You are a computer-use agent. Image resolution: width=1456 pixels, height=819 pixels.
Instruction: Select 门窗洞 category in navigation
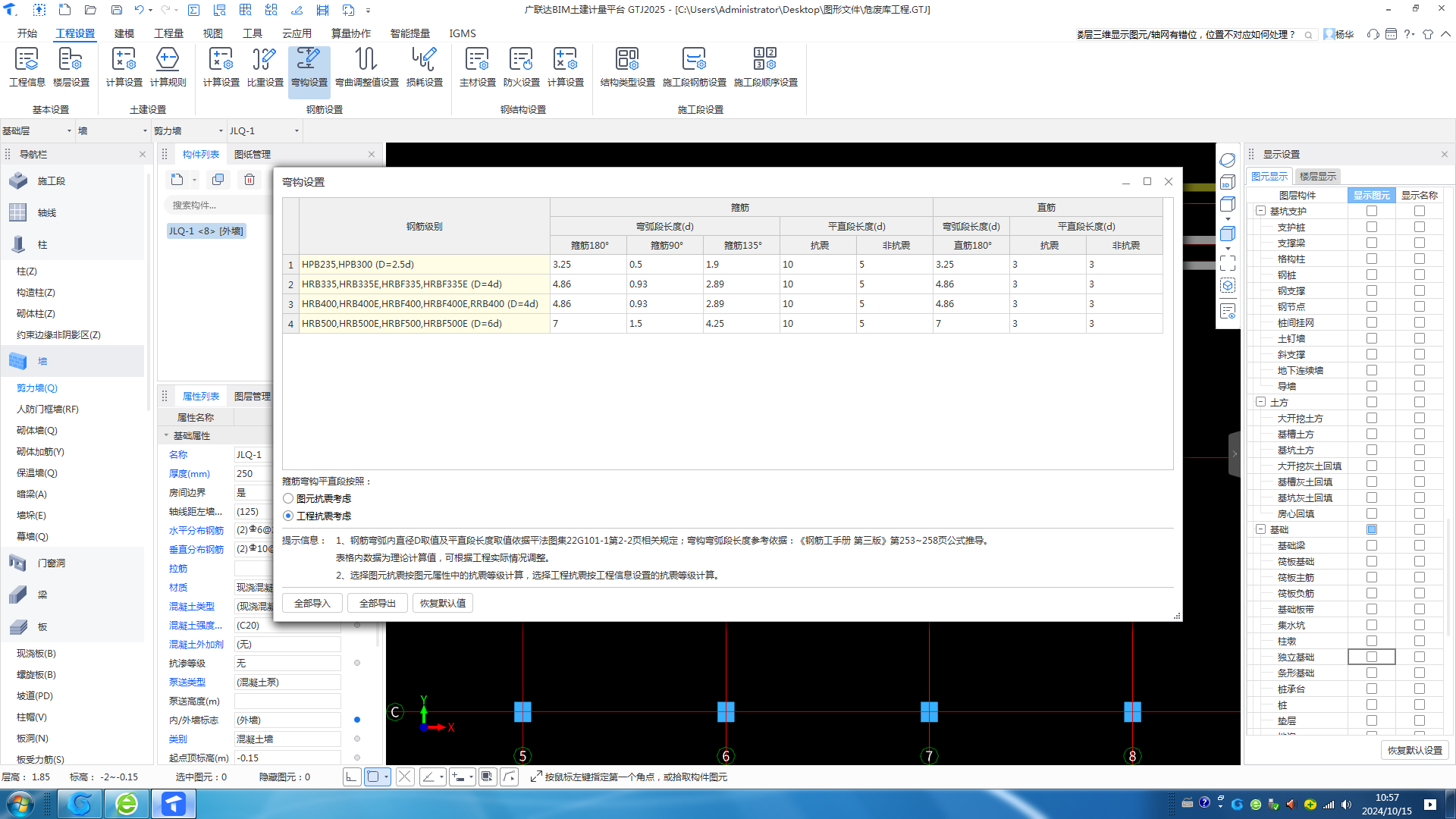coord(73,563)
